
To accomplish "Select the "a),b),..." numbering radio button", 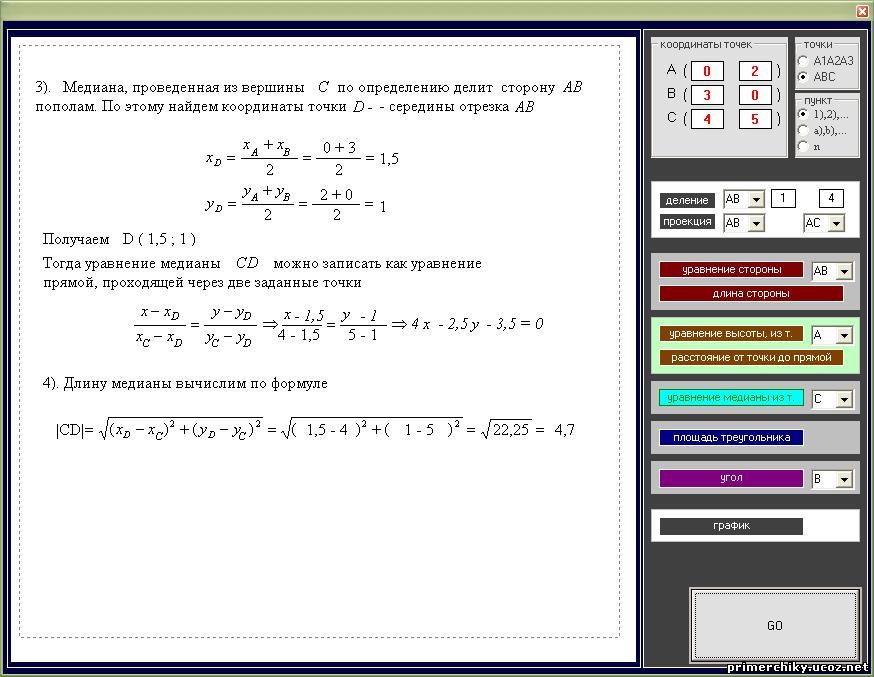I will pyautogui.click(x=804, y=130).
